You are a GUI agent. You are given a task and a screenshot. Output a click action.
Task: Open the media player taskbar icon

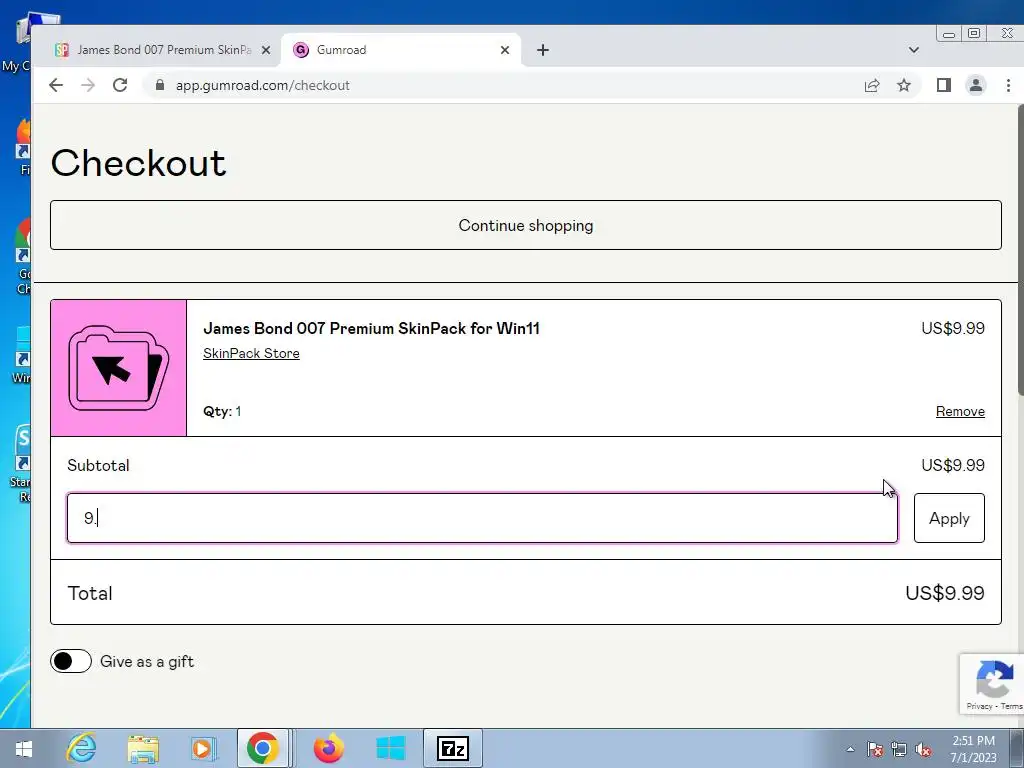coord(204,748)
